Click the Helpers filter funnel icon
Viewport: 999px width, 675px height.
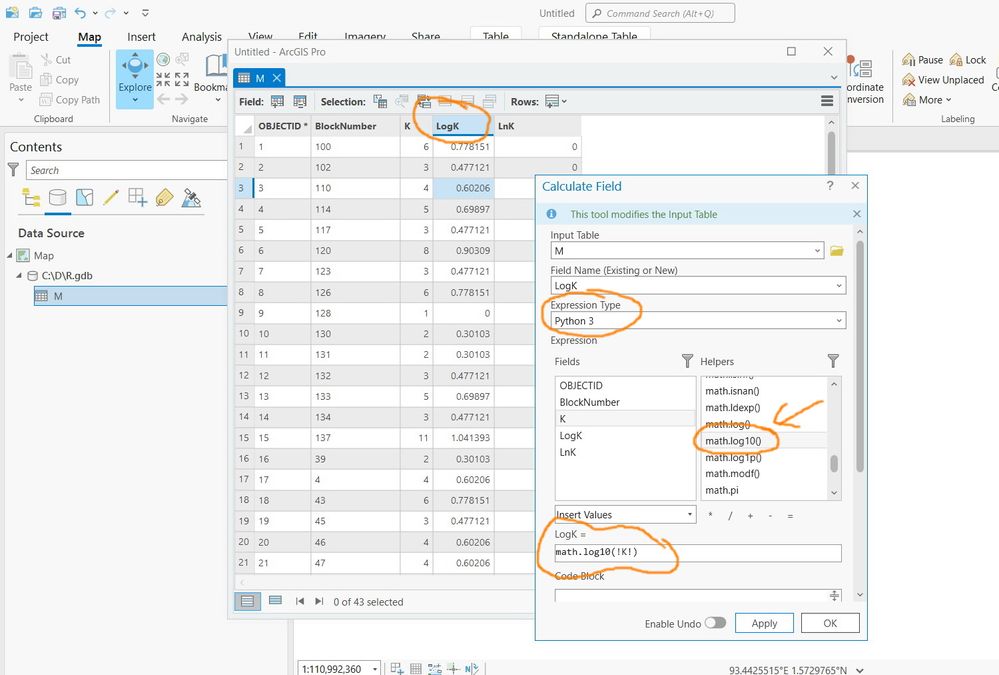pos(833,361)
